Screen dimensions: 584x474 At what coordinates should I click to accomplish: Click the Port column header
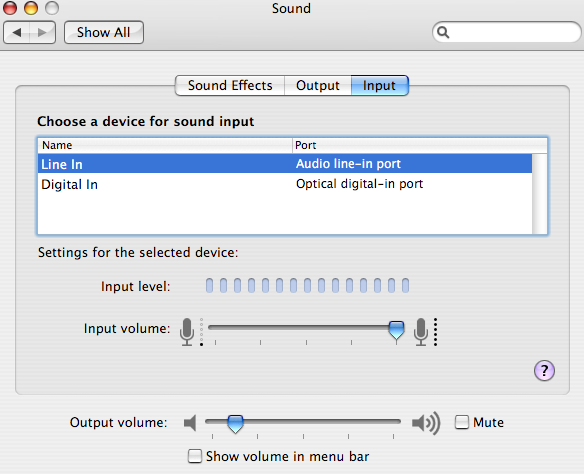pyautogui.click(x=420, y=145)
